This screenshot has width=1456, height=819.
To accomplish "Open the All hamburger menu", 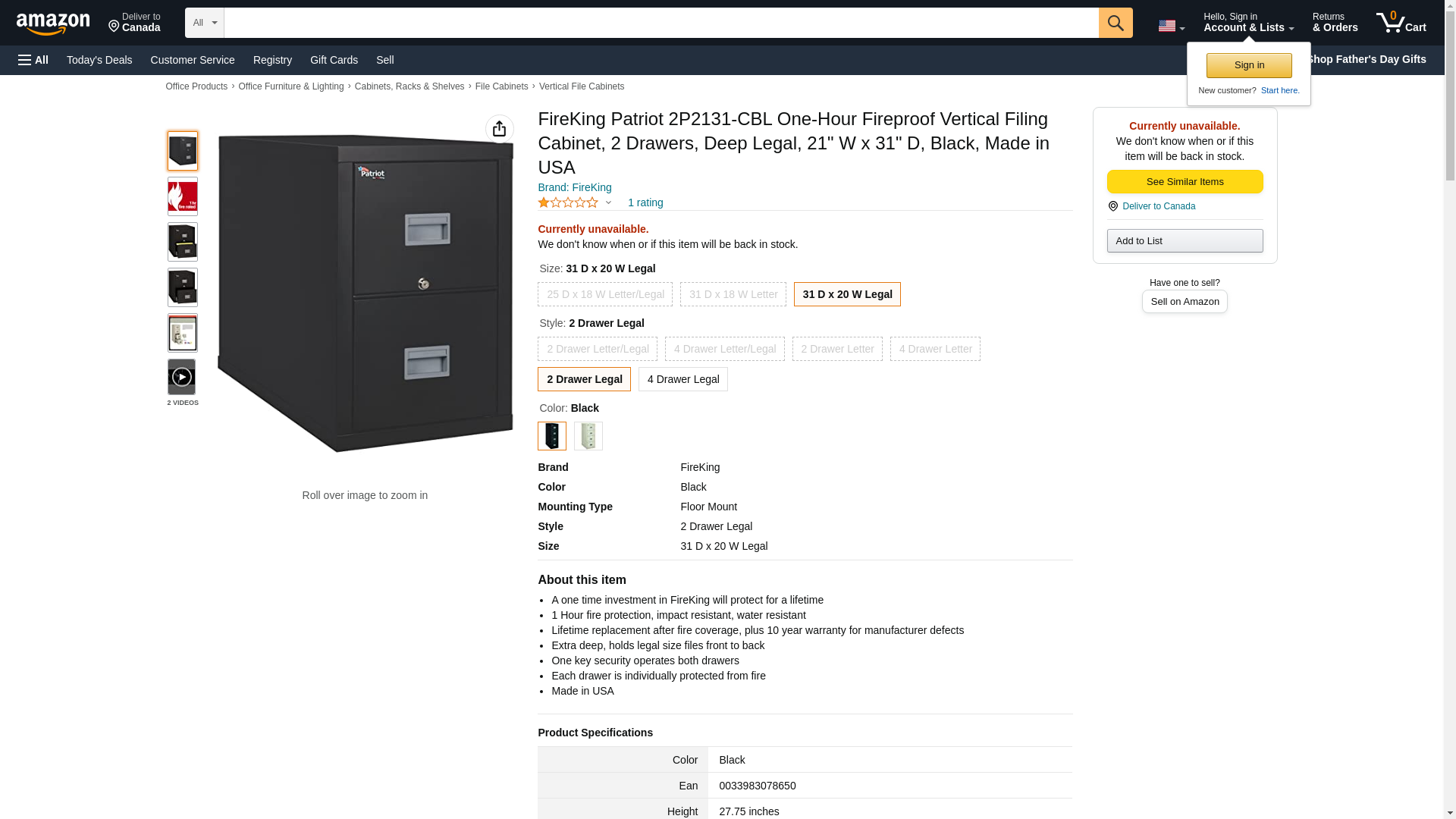I will [x=33, y=60].
